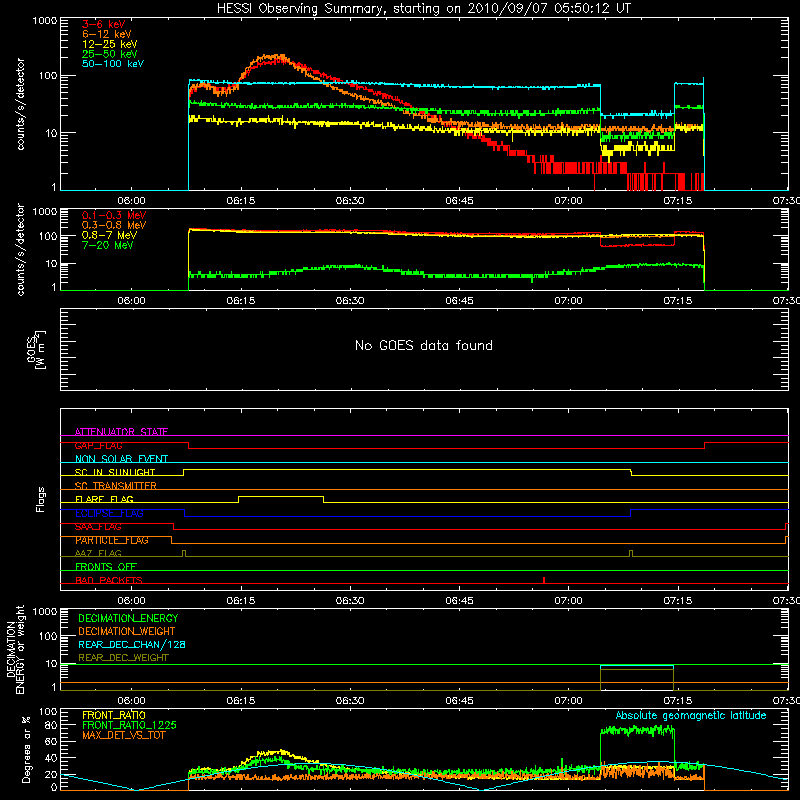Viewport: 800px width, 800px height.
Task: Pick the 50-100 keV legend label
Action: pos(113,64)
